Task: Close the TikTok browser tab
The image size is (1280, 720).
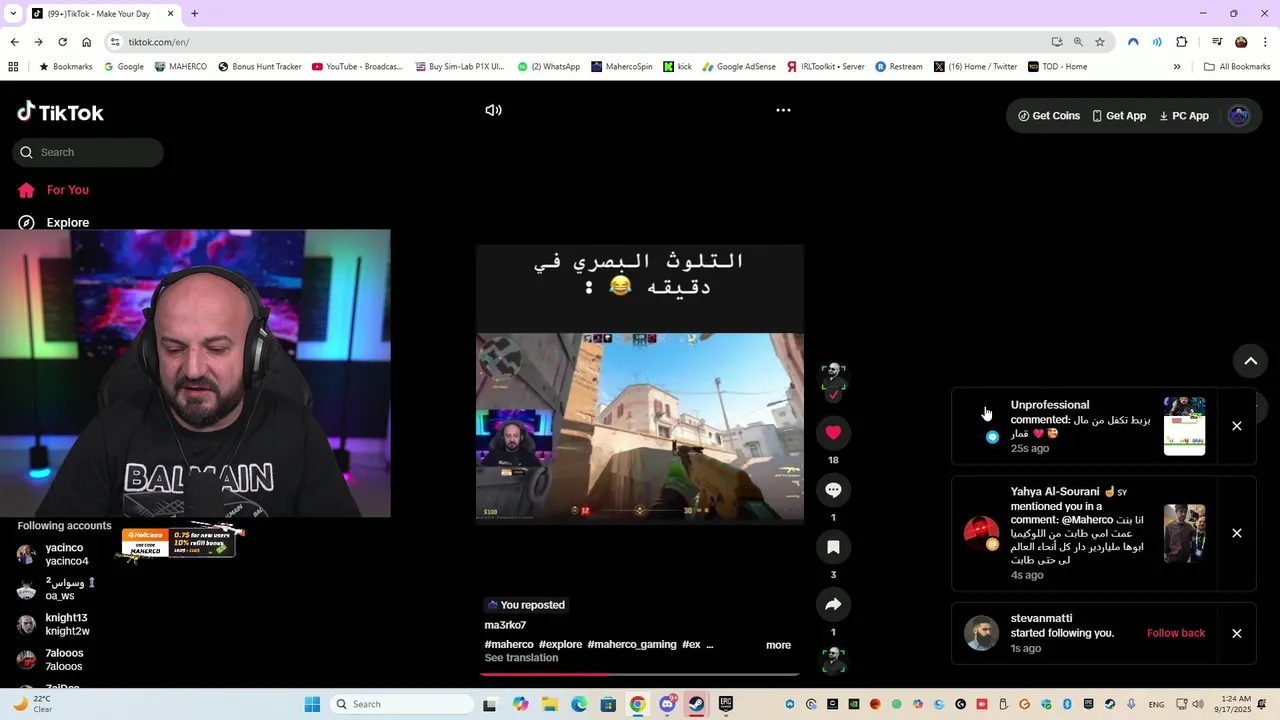Action: [x=170, y=14]
